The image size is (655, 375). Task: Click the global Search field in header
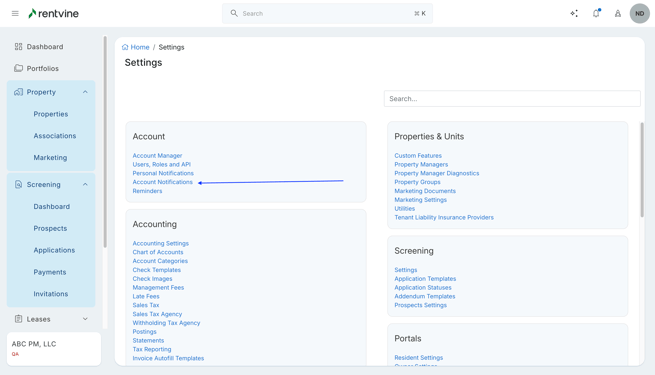click(x=327, y=13)
